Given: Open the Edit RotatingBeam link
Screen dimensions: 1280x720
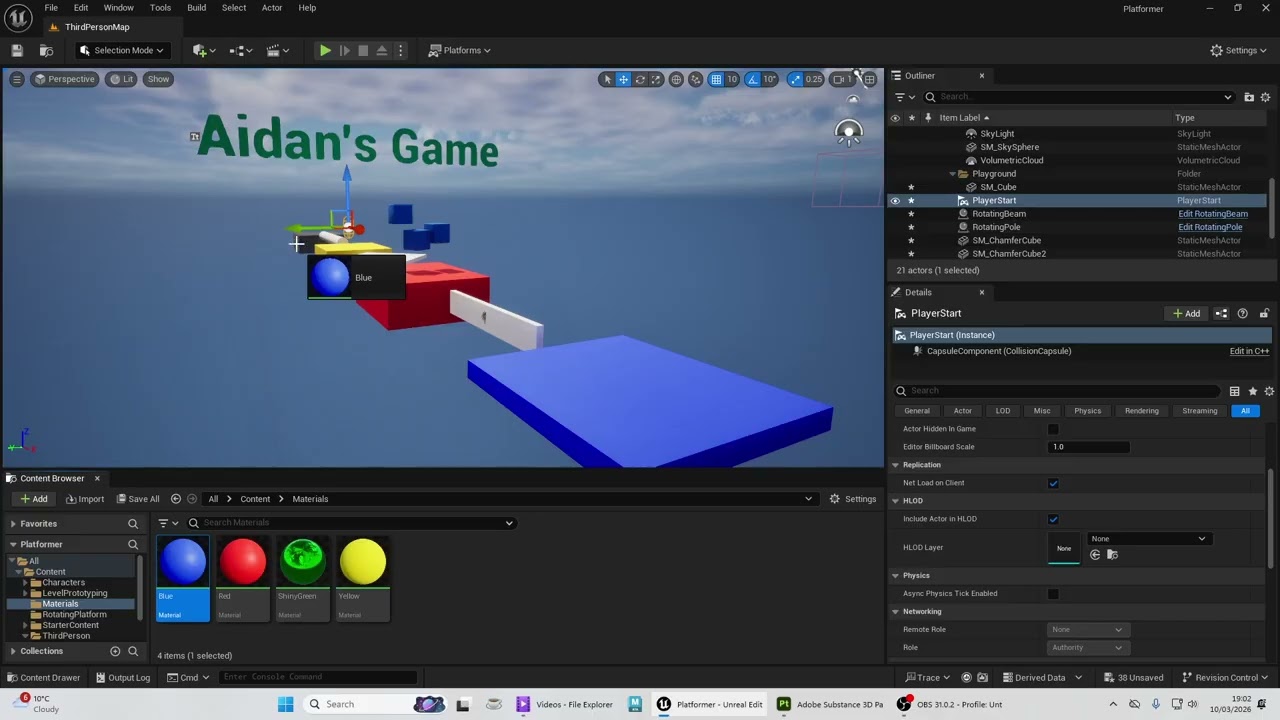Looking at the screenshot, I should click(x=1212, y=214).
